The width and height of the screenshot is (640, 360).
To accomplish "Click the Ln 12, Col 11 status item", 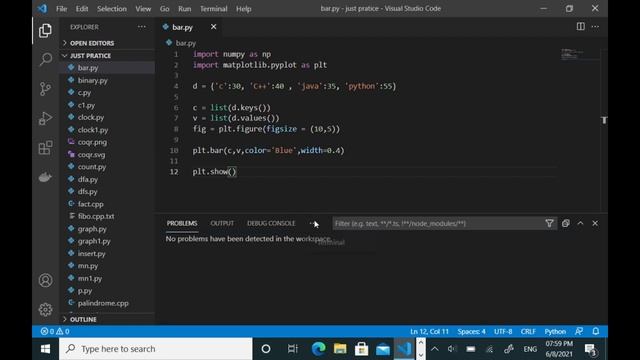I will [x=429, y=331].
